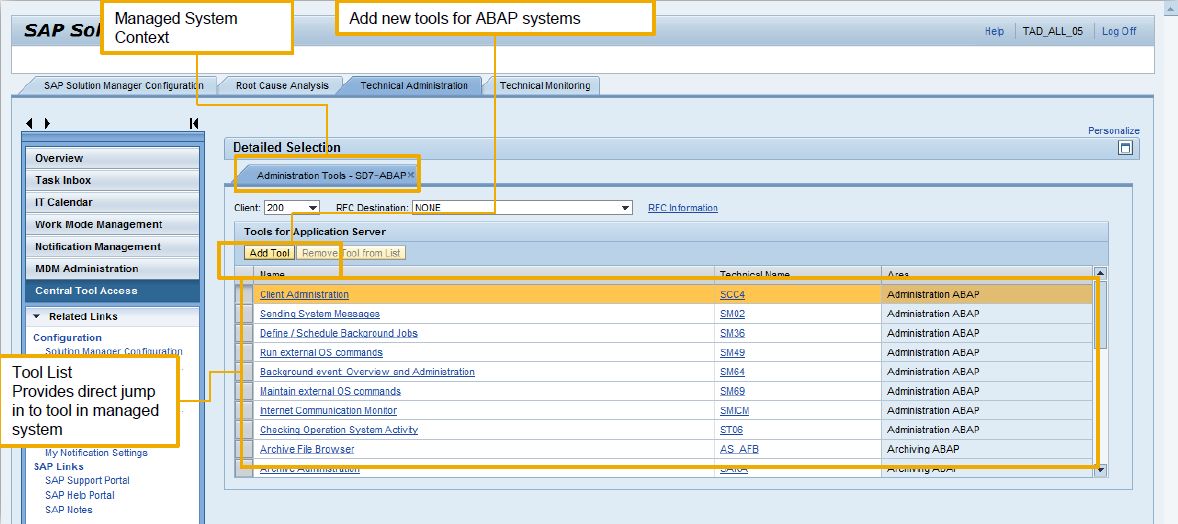Open the Client Administration tool link
This screenshot has width=1178, height=524.
coord(304,295)
